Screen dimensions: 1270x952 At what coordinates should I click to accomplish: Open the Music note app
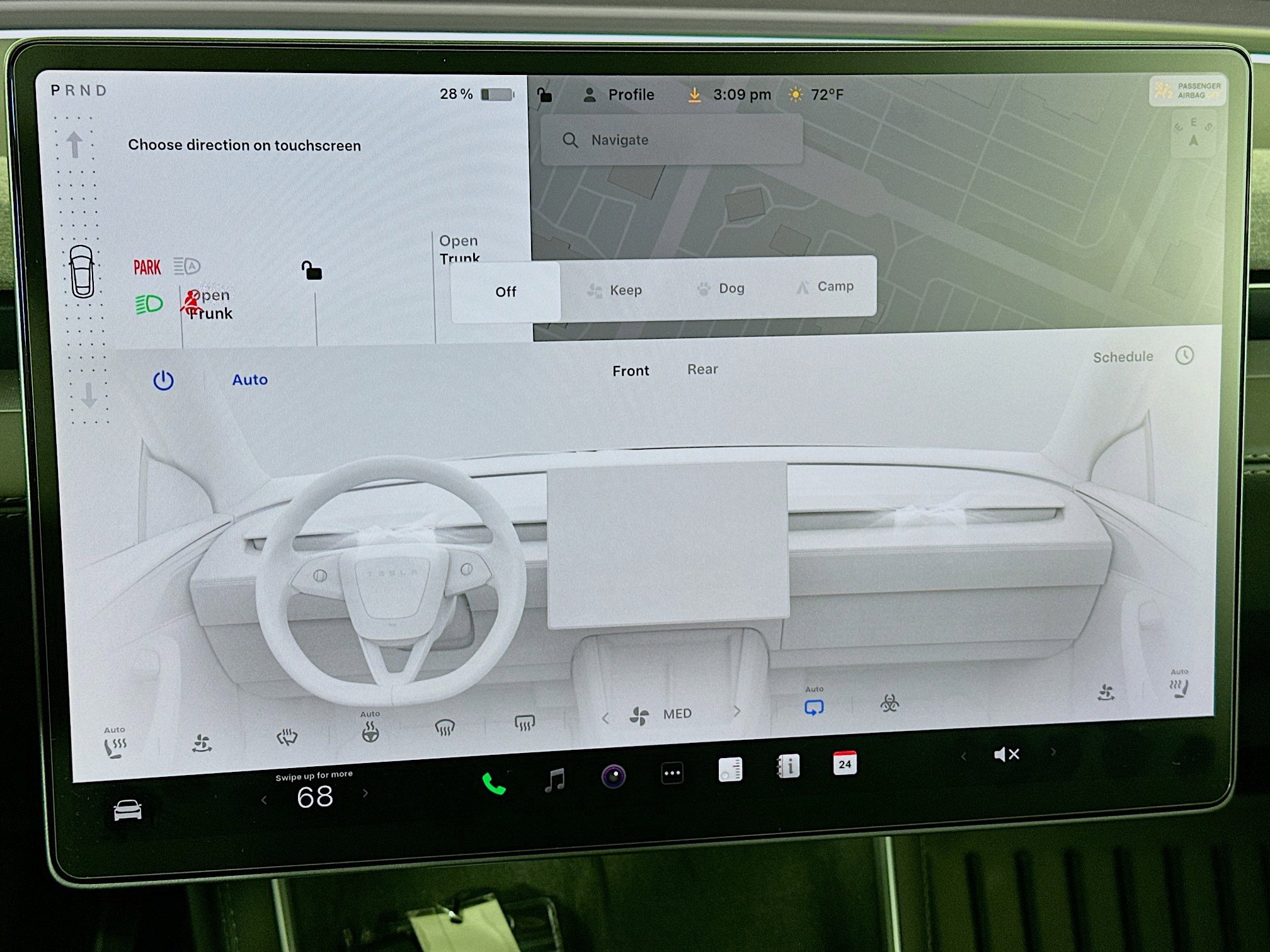554,780
